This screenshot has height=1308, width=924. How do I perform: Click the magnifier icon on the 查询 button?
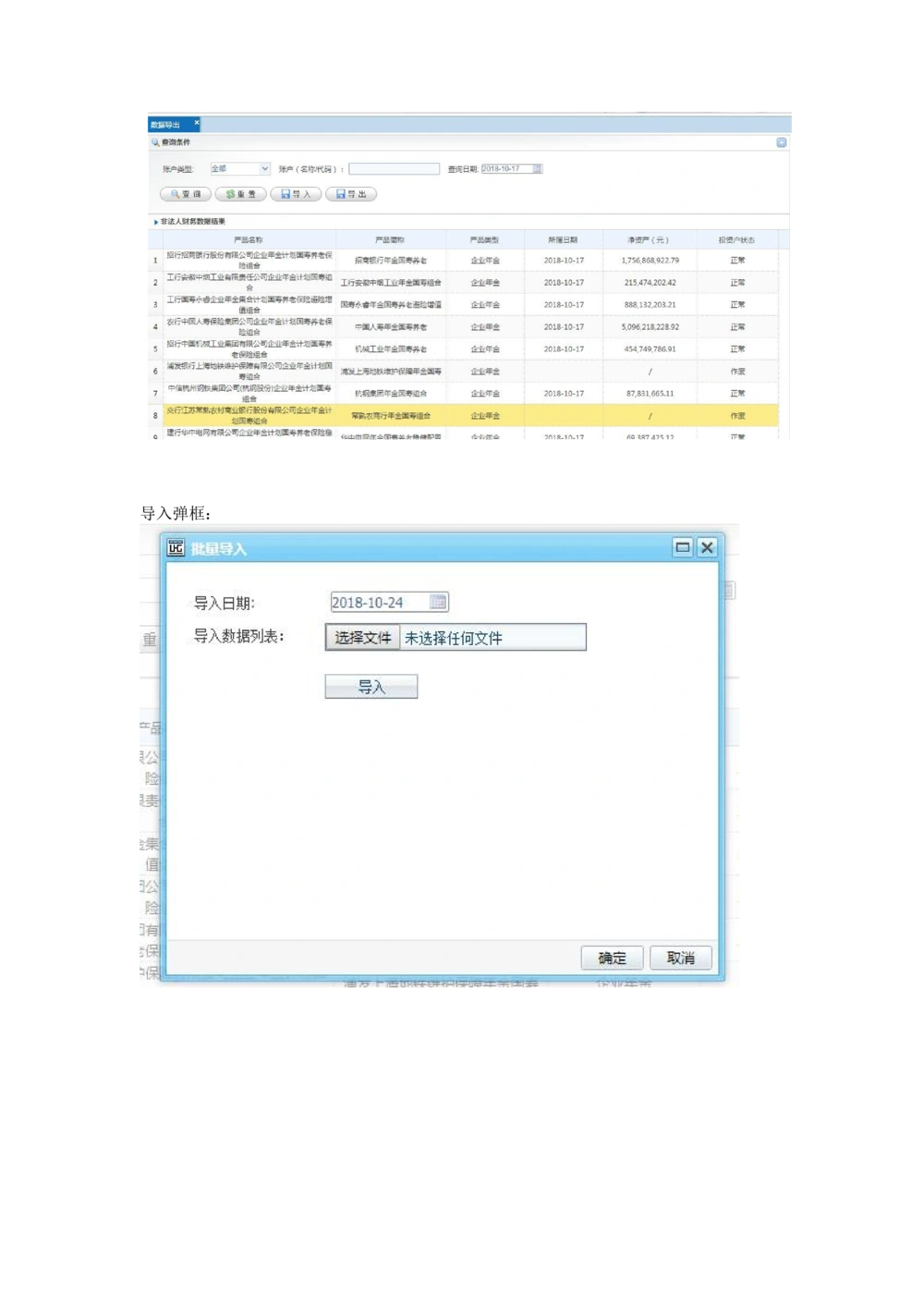(176, 192)
